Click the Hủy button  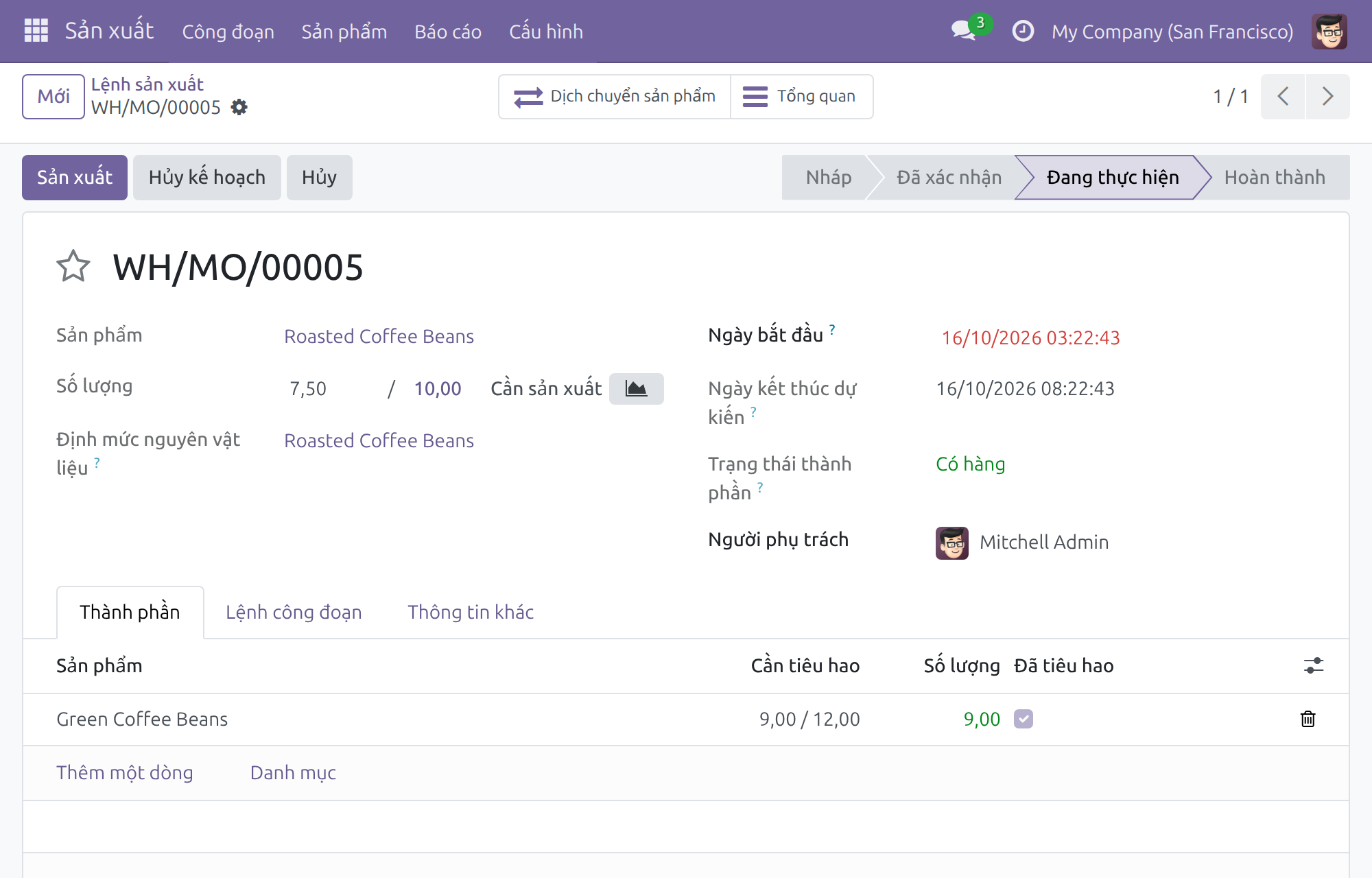click(320, 178)
